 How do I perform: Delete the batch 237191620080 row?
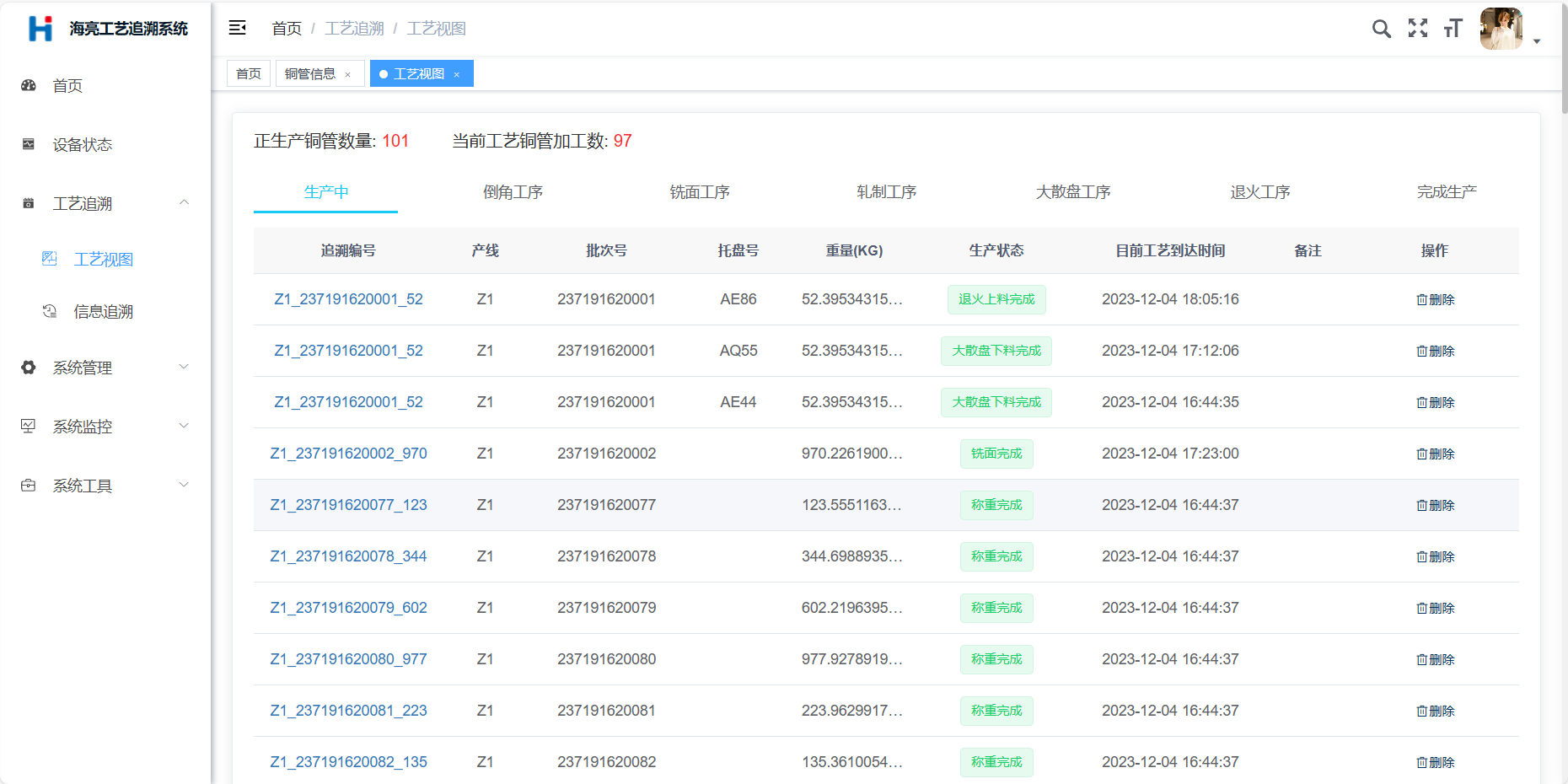pyautogui.click(x=1435, y=660)
